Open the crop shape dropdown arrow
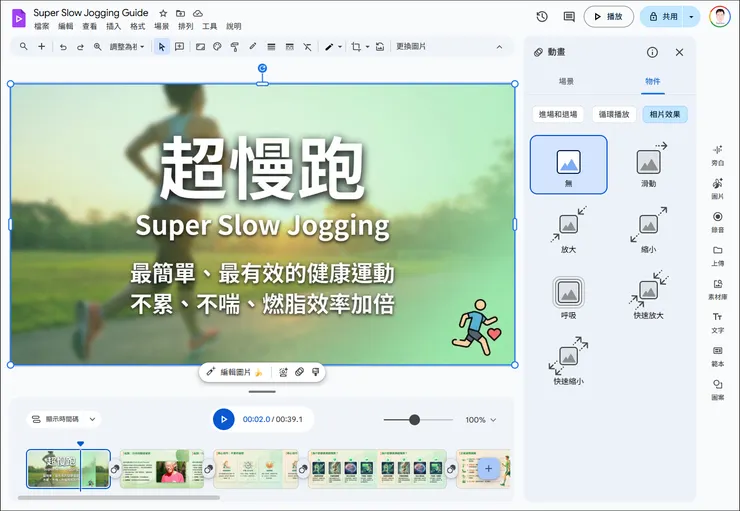The width and height of the screenshot is (740, 511). 367,47
